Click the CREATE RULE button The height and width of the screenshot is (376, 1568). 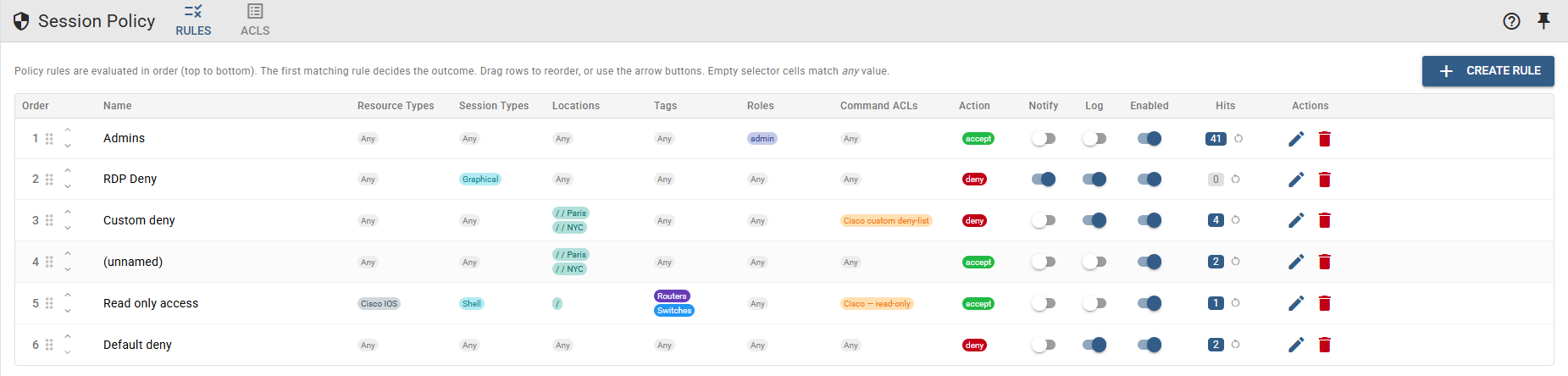click(x=1488, y=71)
